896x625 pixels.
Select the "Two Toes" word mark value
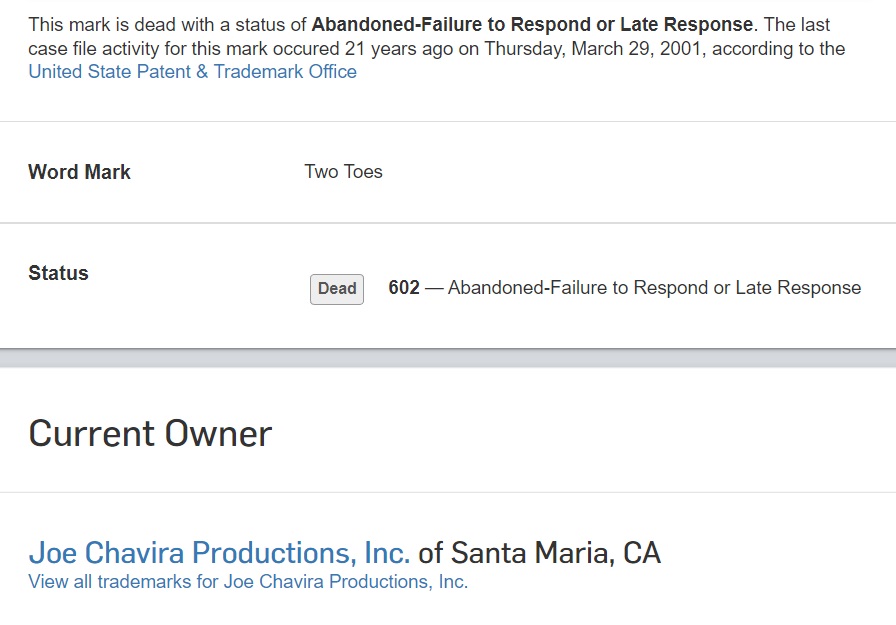click(343, 172)
